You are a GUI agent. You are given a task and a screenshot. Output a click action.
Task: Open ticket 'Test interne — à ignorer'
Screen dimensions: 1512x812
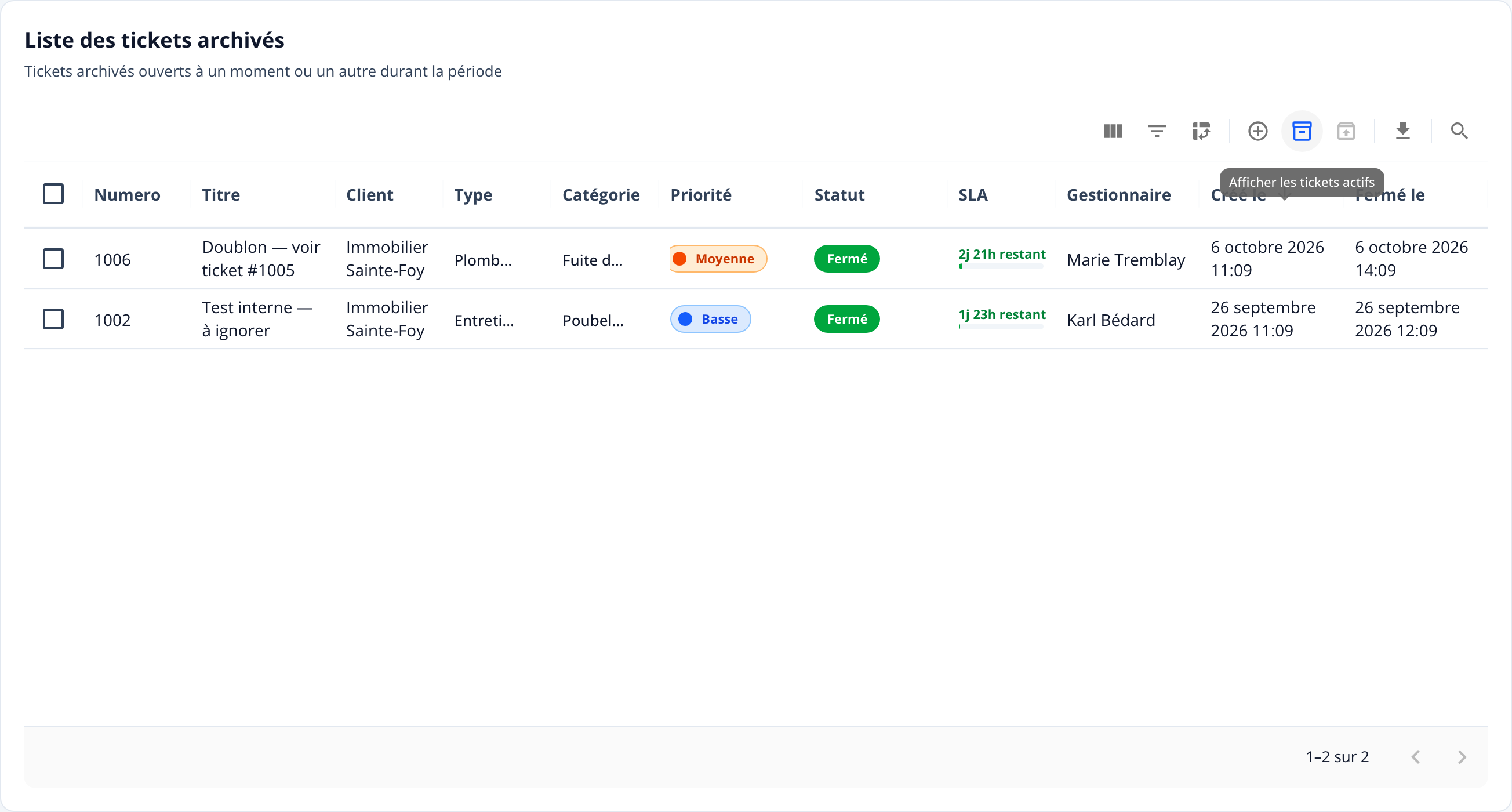pyautogui.click(x=257, y=320)
